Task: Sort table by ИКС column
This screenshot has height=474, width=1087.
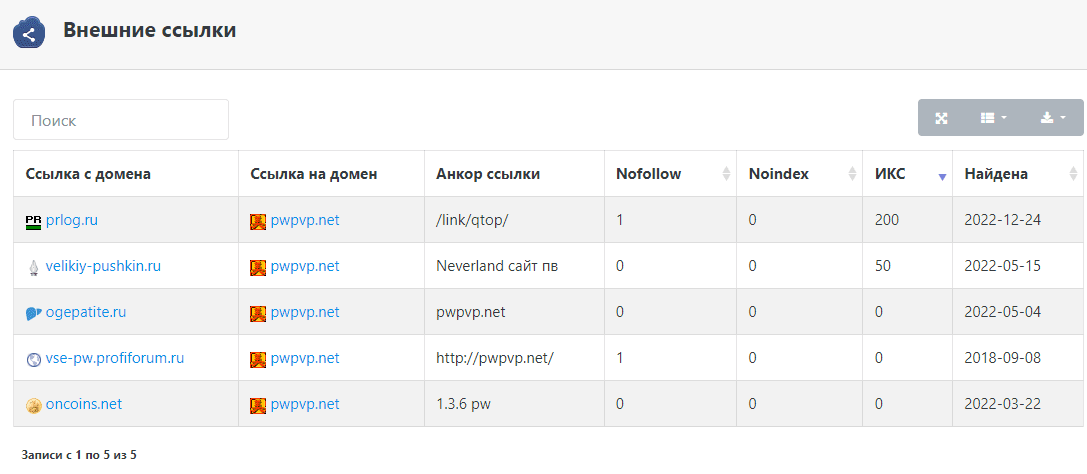Action: coord(906,174)
